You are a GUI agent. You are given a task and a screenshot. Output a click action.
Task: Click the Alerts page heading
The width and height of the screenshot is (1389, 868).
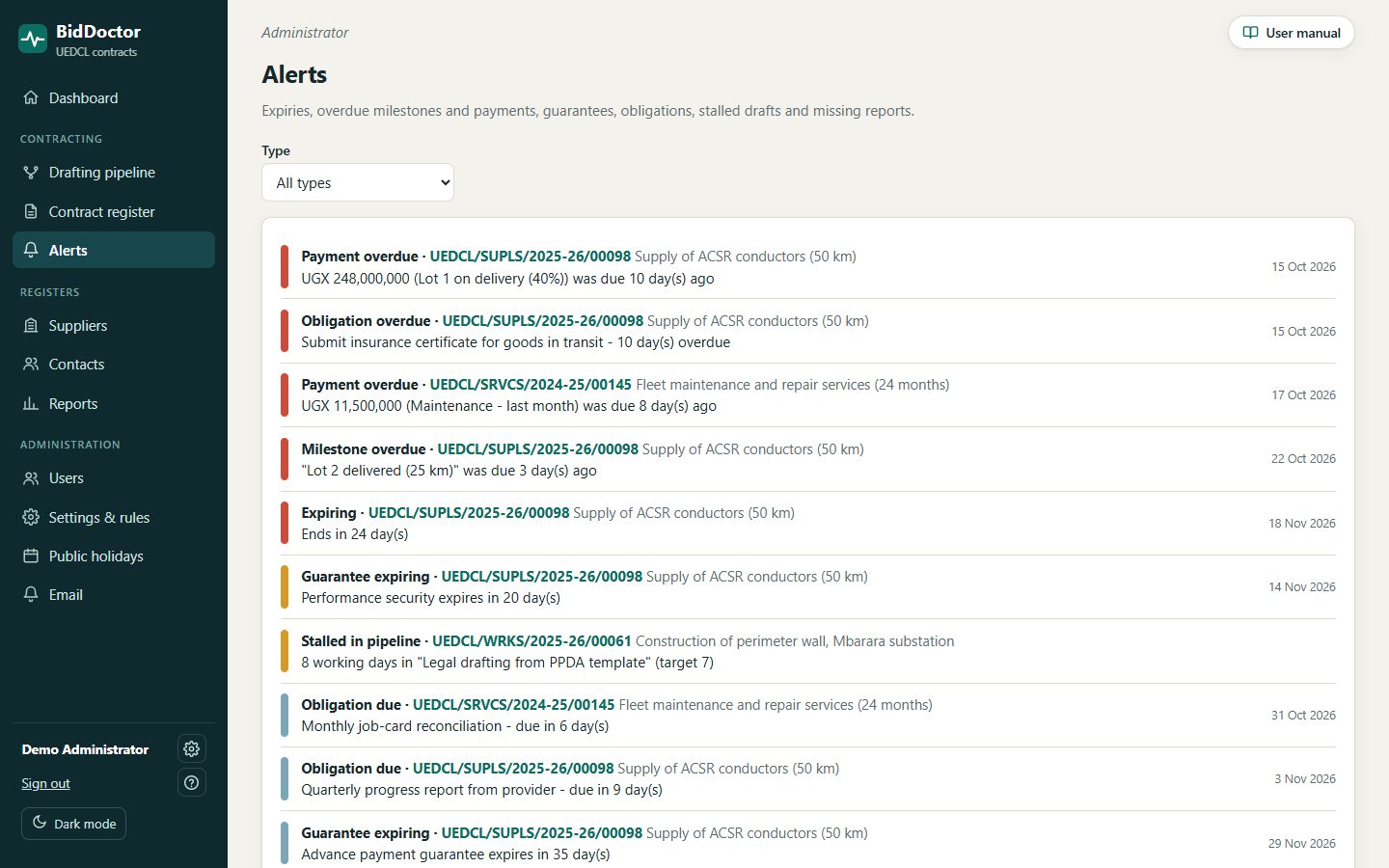coord(294,74)
